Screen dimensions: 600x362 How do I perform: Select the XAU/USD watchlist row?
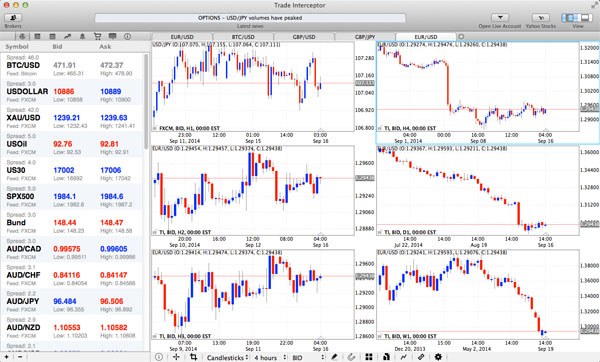[x=72, y=118]
